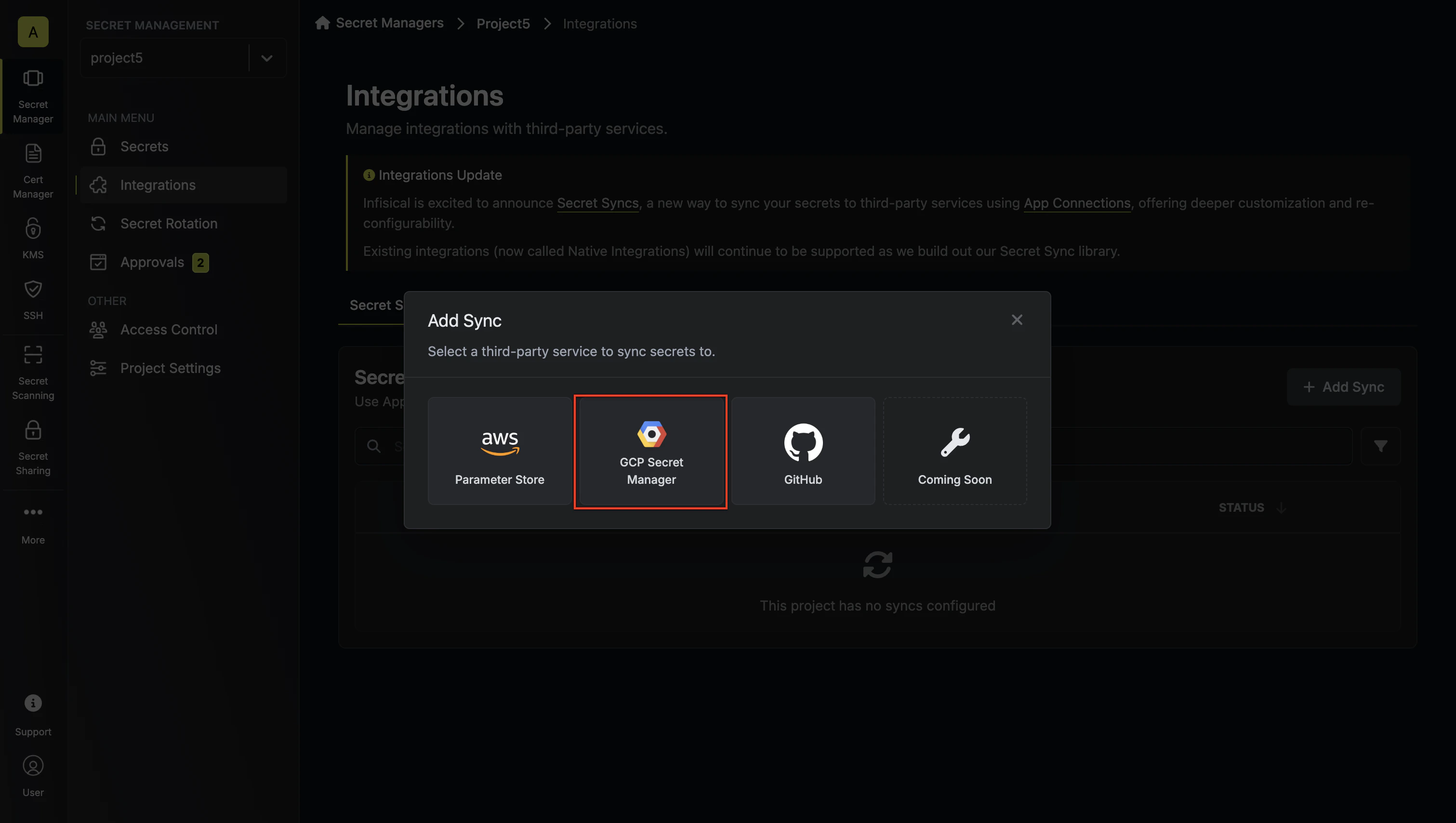Open Cert Manager in the left rail
The image size is (1456, 823).
pyautogui.click(x=33, y=171)
